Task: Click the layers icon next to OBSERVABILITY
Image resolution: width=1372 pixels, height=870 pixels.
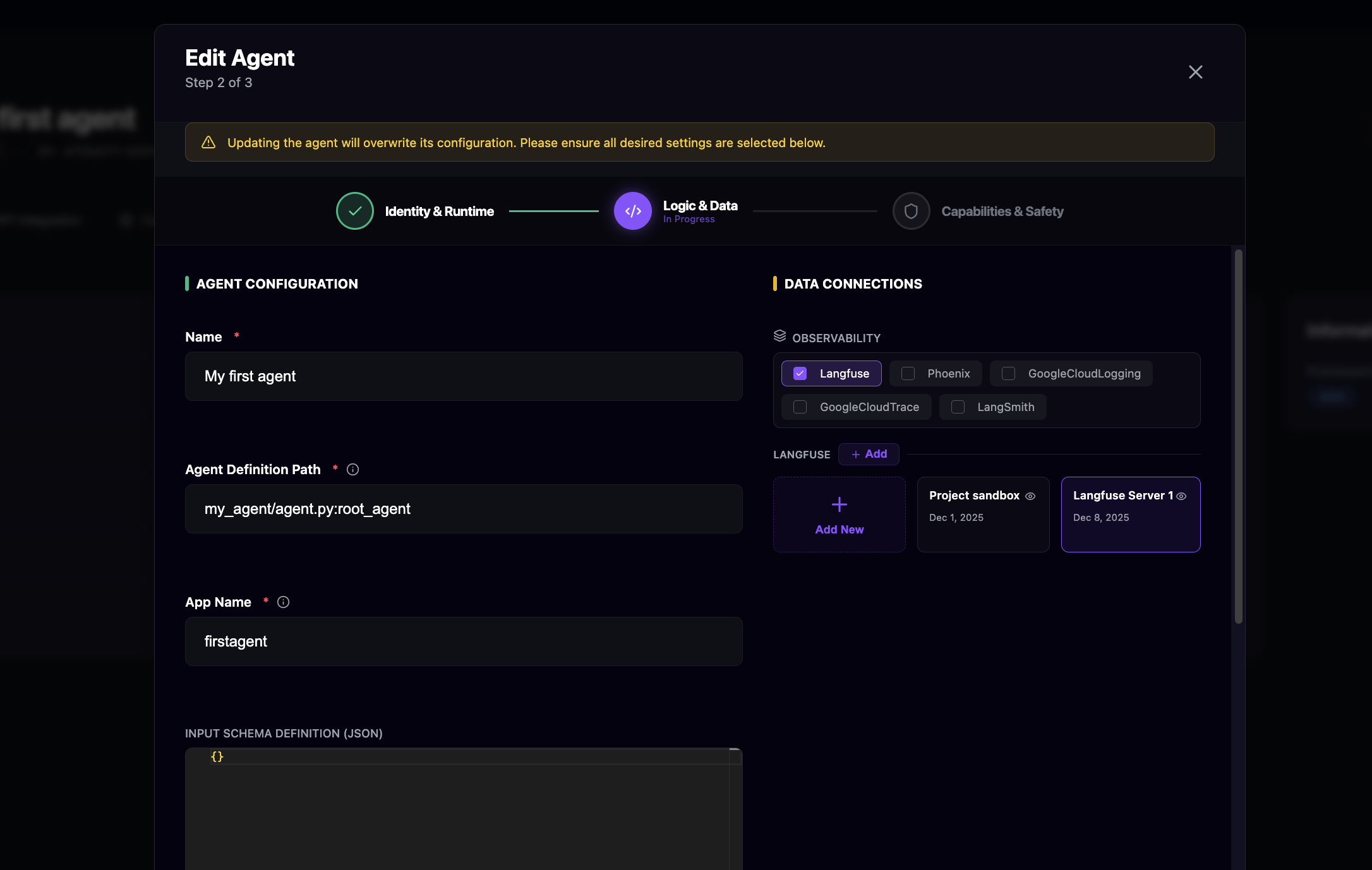Action: [779, 335]
